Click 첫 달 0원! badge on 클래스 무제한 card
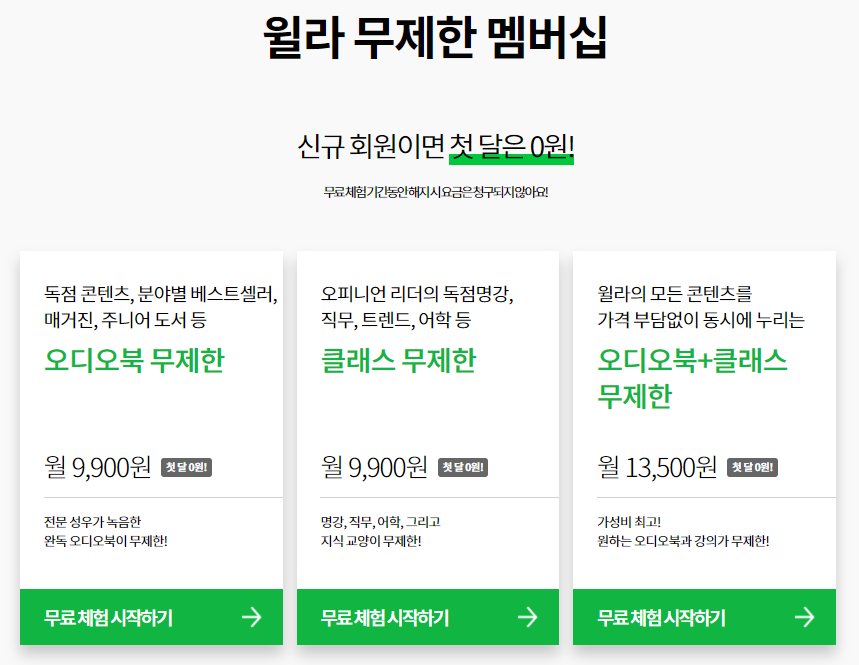Viewport: 859px width, 665px height. click(463, 467)
